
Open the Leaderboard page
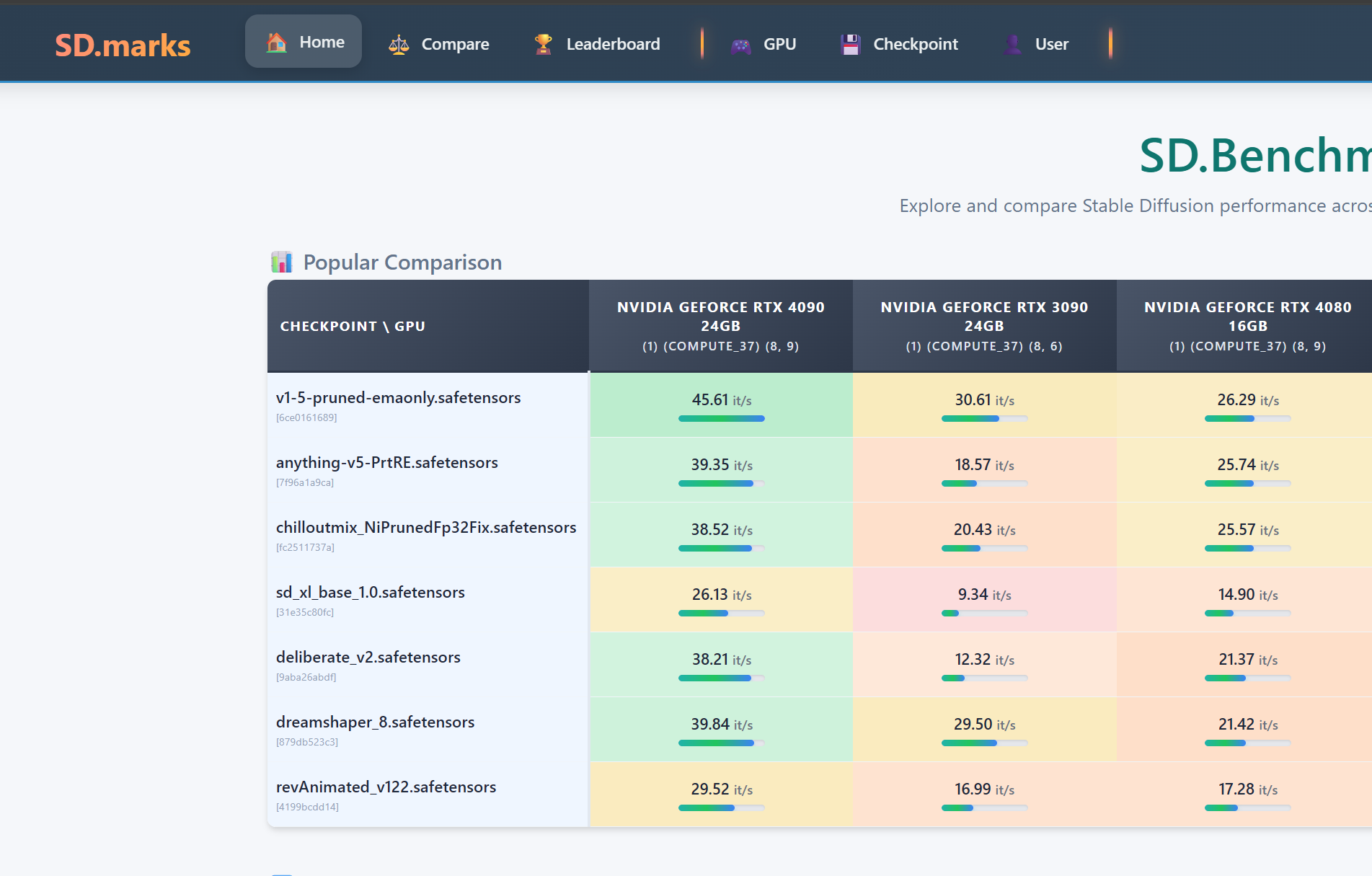596,45
